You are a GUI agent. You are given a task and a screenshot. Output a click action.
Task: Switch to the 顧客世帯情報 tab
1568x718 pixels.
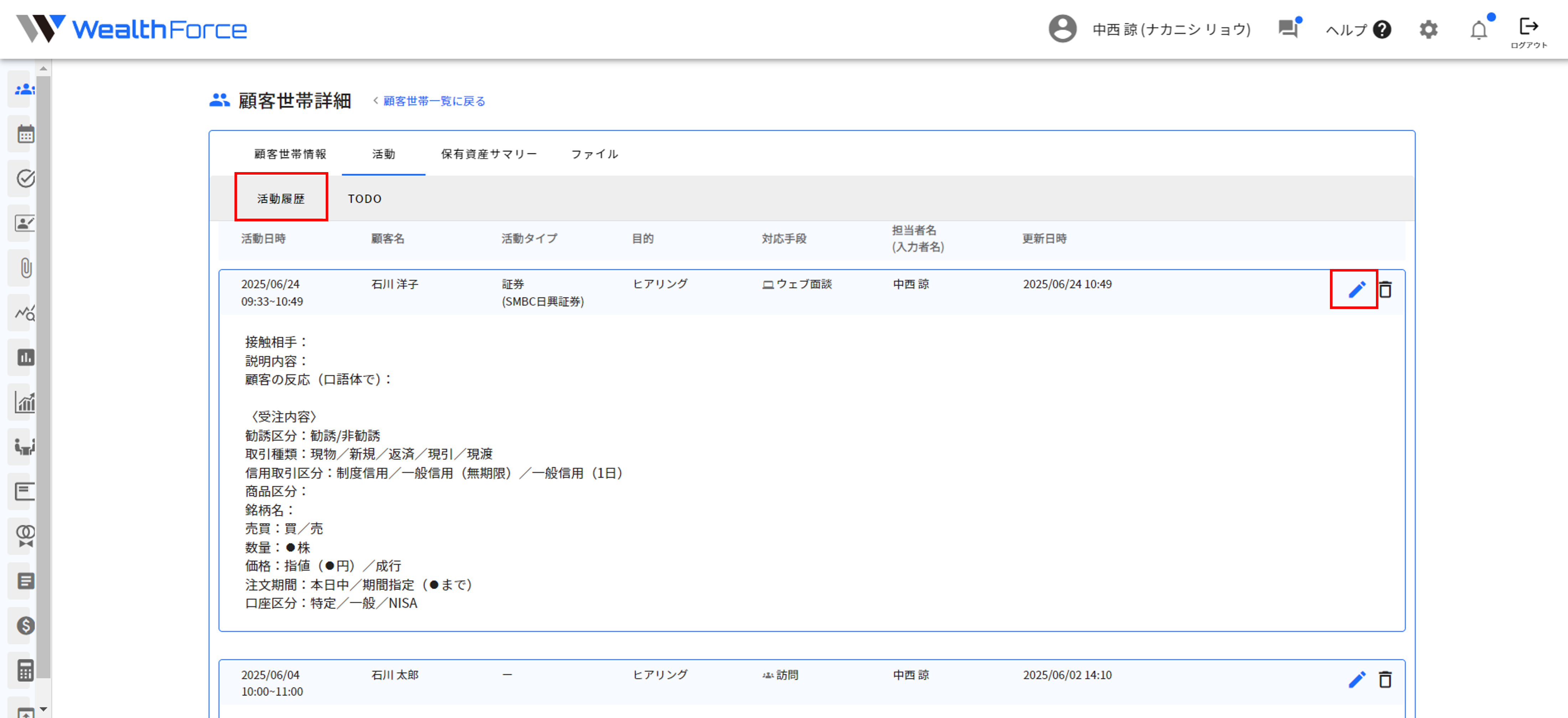(290, 154)
